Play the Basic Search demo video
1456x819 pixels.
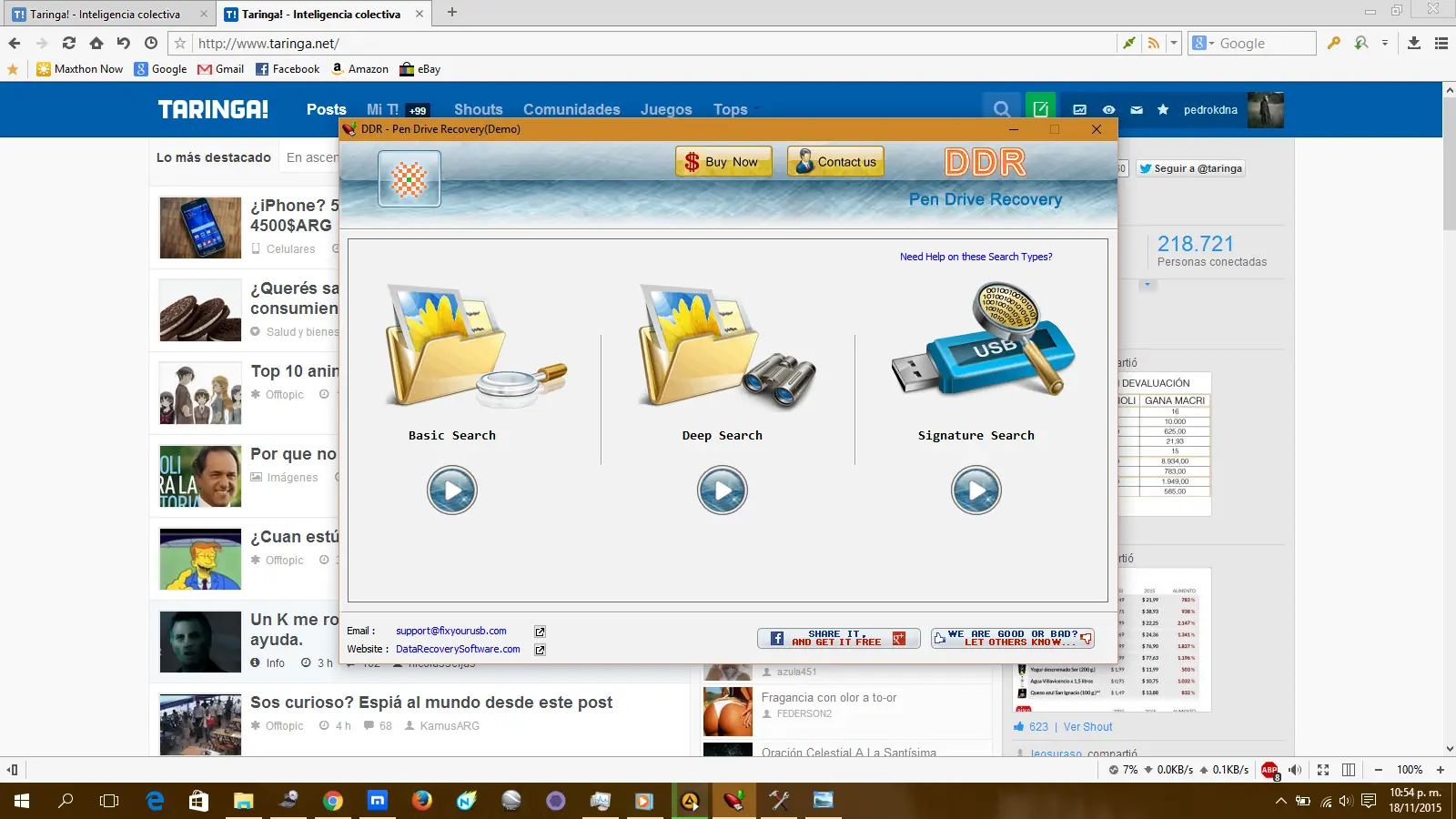click(x=452, y=490)
